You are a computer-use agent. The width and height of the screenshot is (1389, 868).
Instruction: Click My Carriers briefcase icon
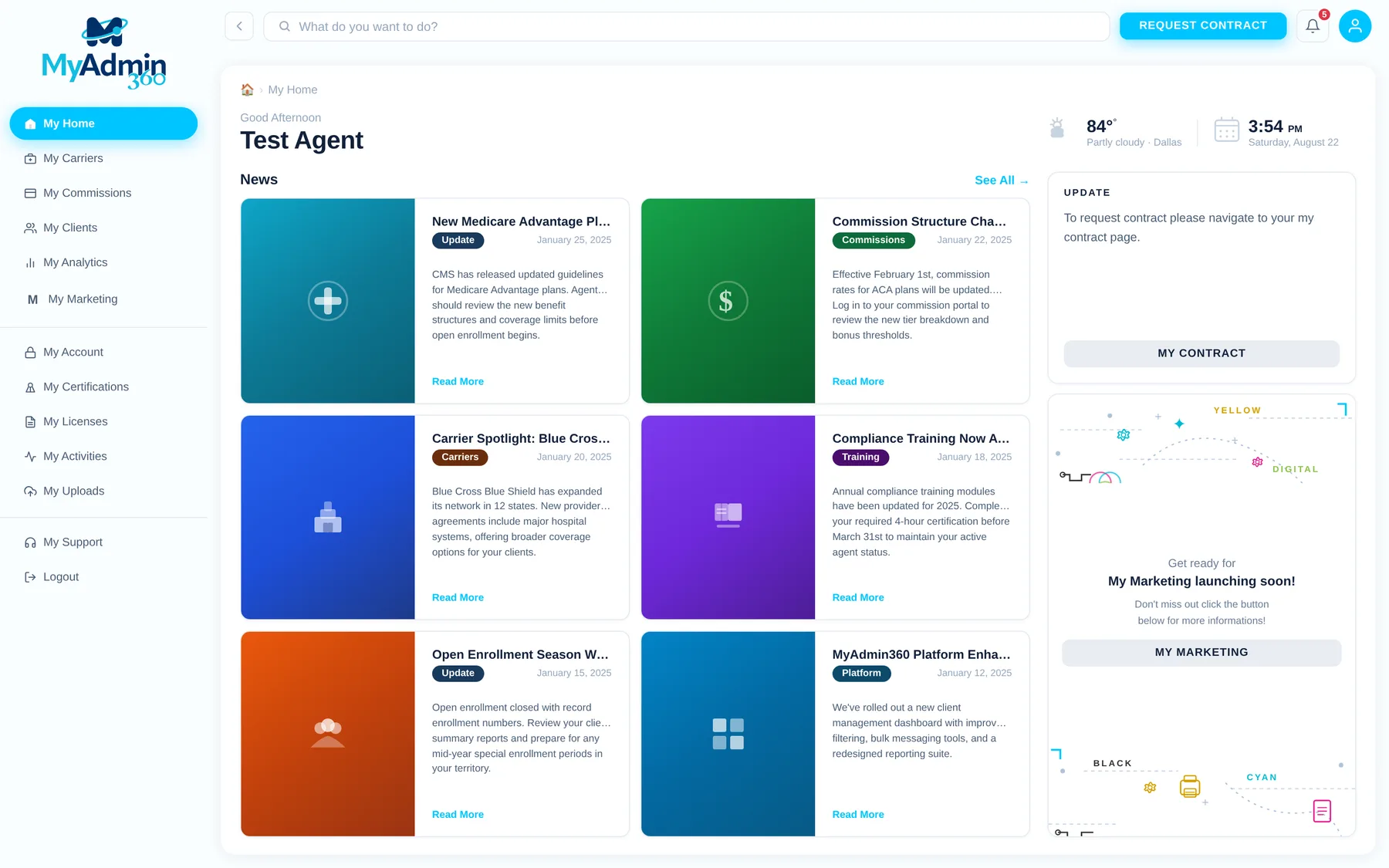click(x=30, y=158)
